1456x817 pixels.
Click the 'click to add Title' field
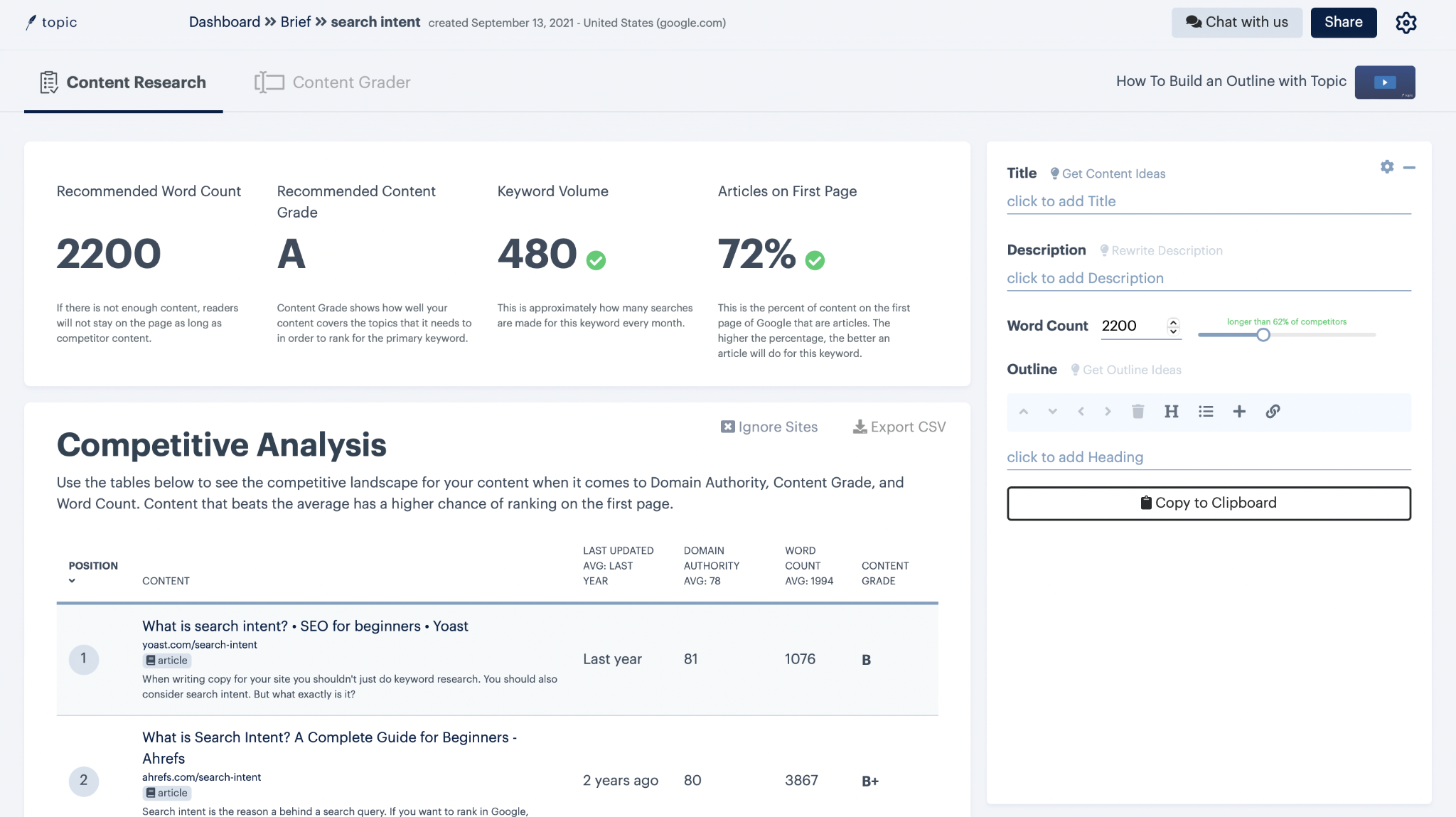click(1061, 201)
